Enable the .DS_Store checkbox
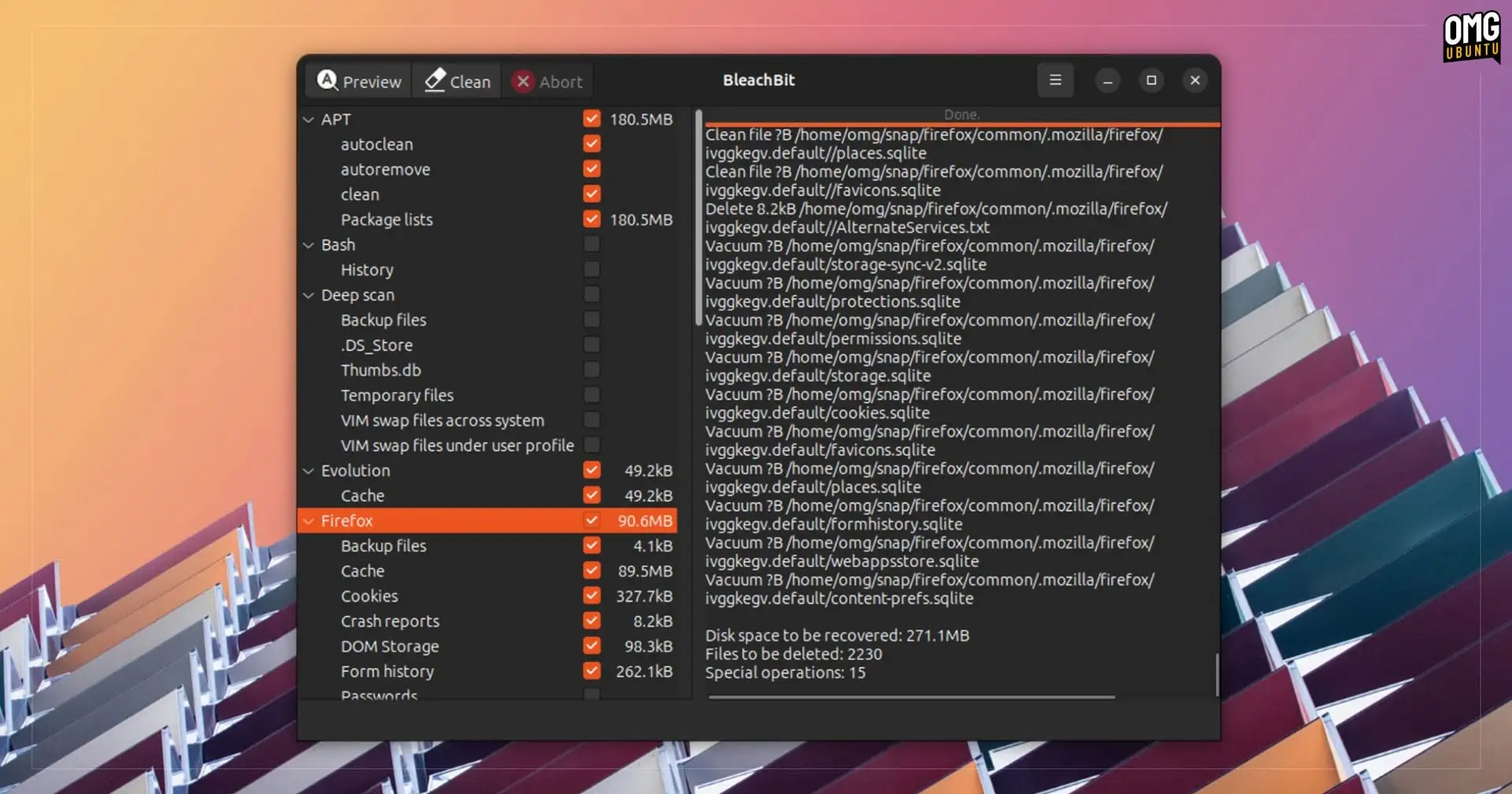This screenshot has height=794, width=1512. [x=591, y=345]
